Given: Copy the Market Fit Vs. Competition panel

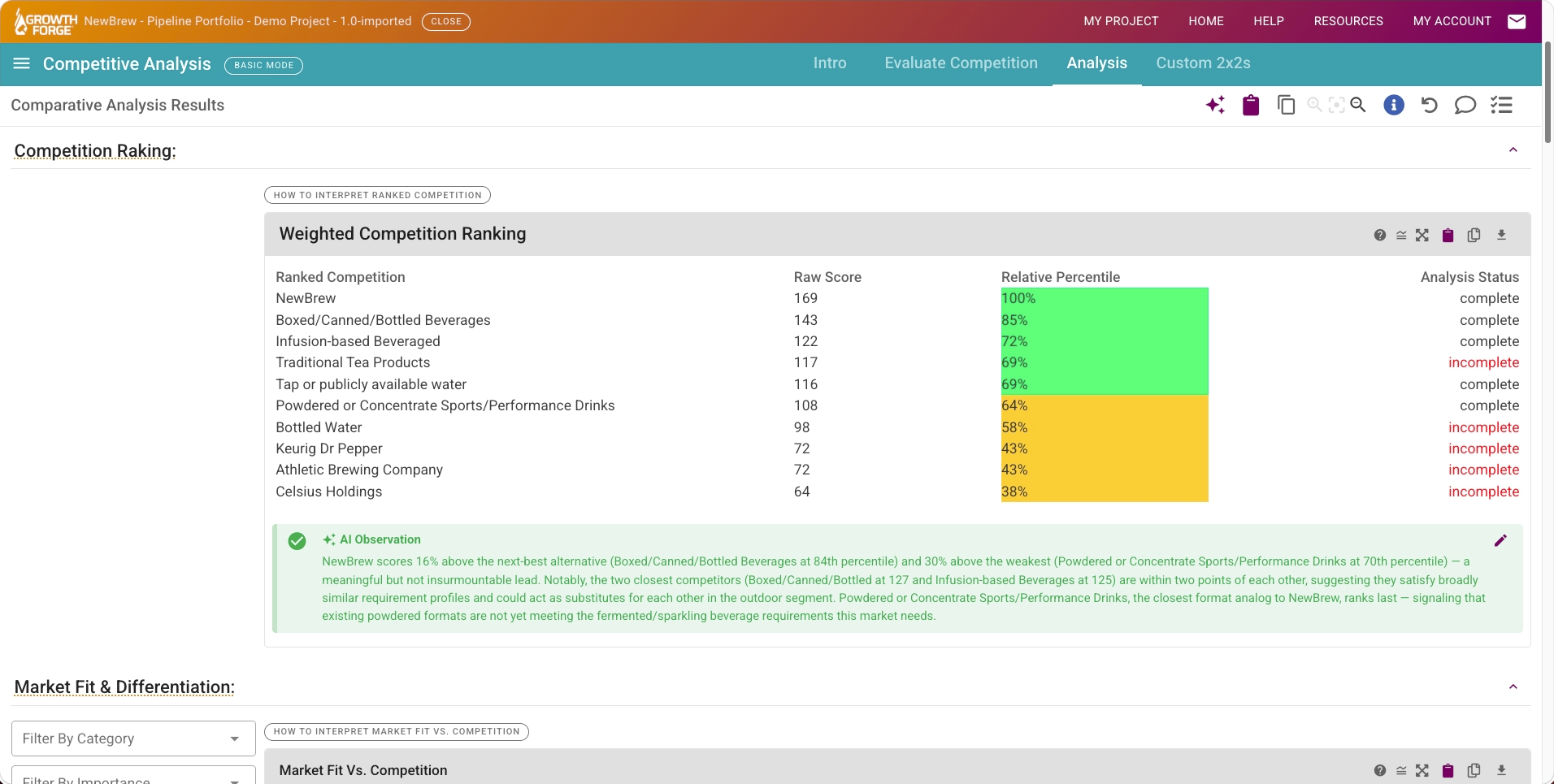Looking at the screenshot, I should point(1474,770).
